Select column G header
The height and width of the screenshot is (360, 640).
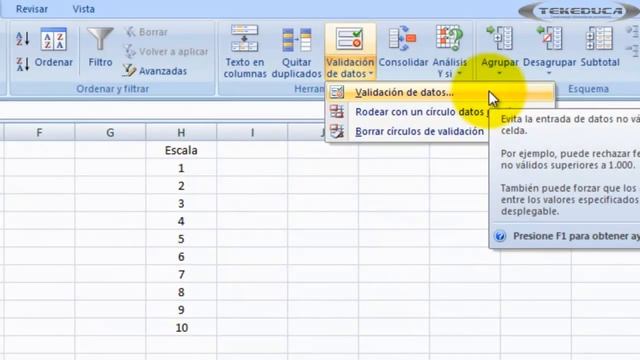point(110,133)
